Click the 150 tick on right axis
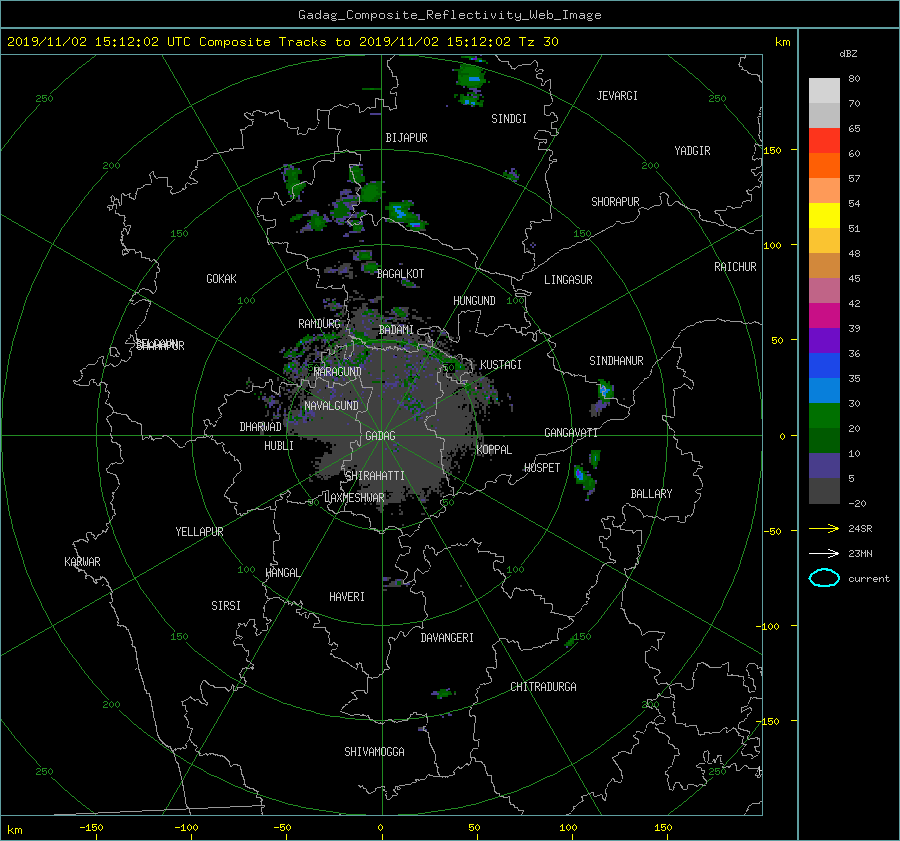The height and width of the screenshot is (841, 900). click(773, 150)
